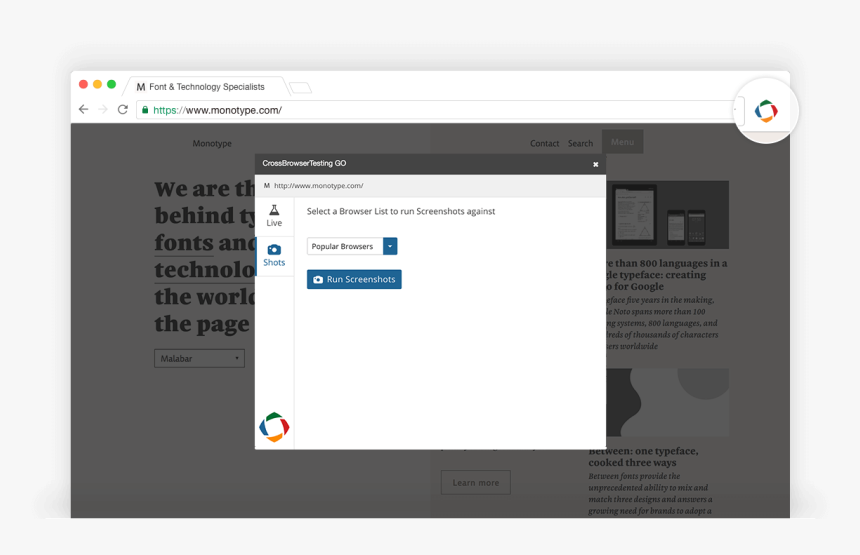The height and width of the screenshot is (555, 860).
Task: Click the 800 languages article heading
Action: point(666,275)
